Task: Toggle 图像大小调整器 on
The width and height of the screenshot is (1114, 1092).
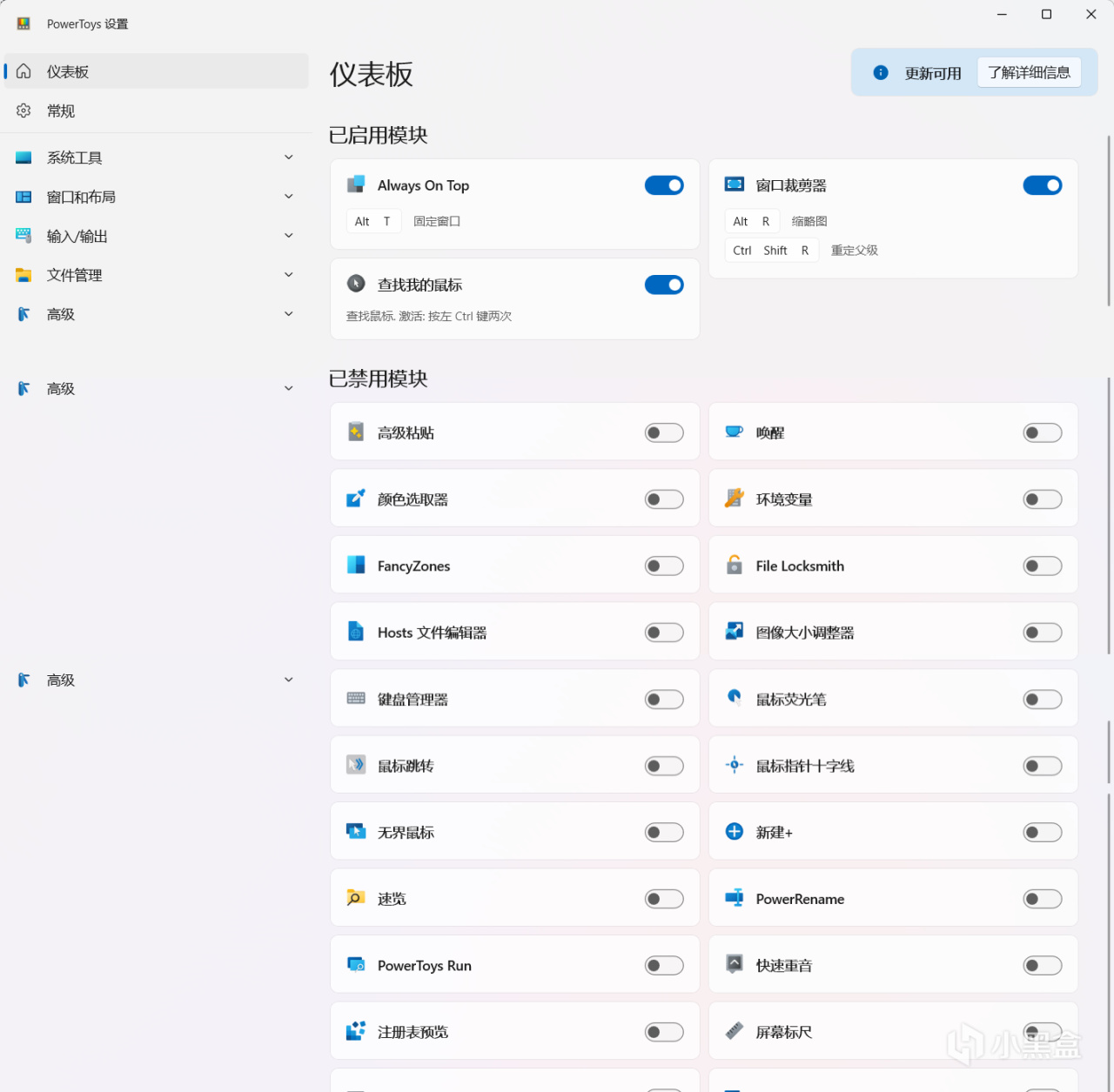Action: click(1043, 633)
